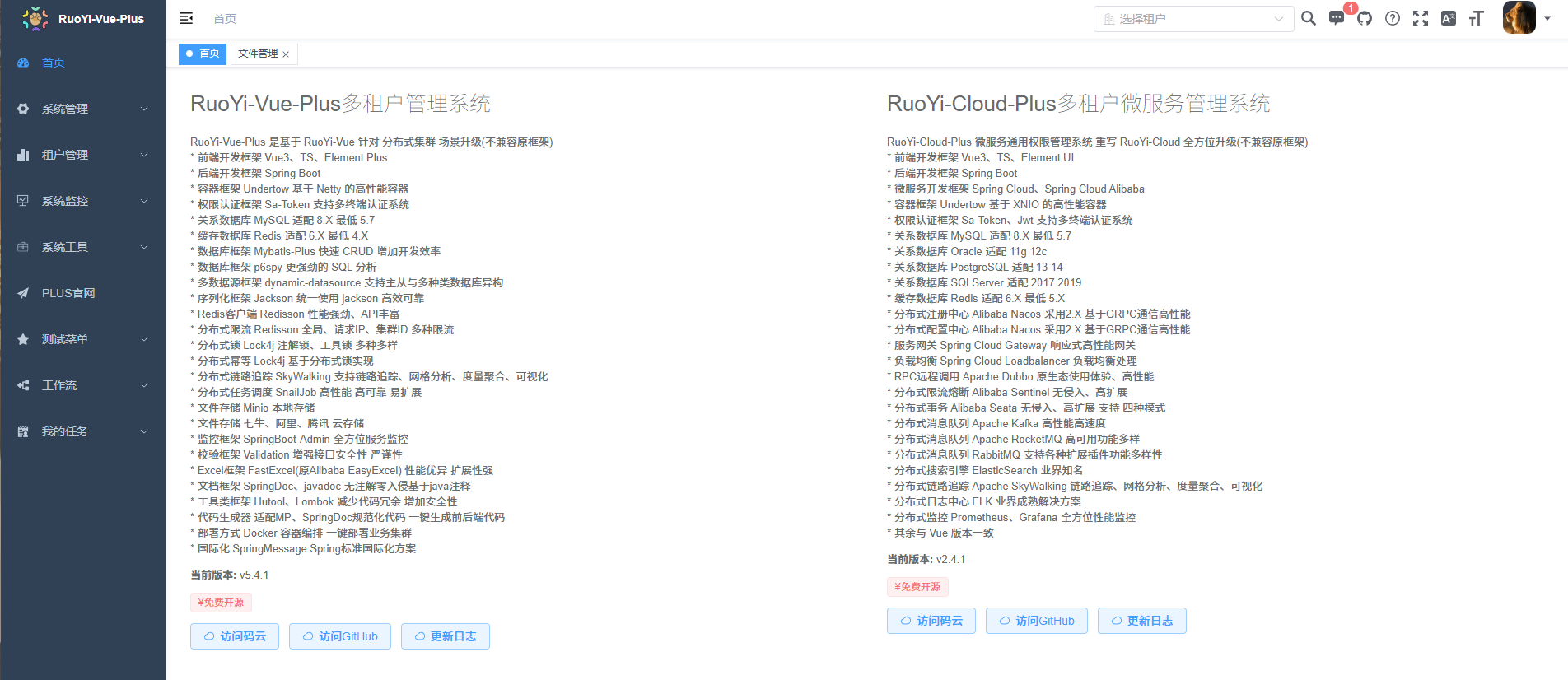Open the layout size text icon
1568x680 pixels.
(x=1477, y=18)
